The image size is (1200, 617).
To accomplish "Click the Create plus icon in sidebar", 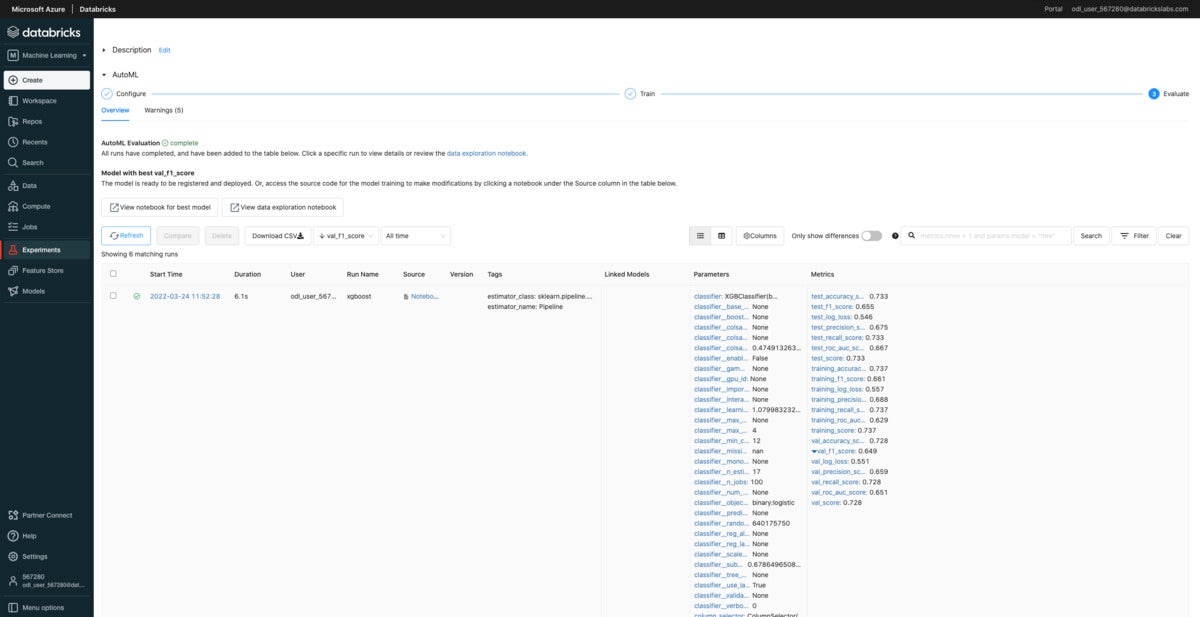I will pyautogui.click(x=13, y=80).
